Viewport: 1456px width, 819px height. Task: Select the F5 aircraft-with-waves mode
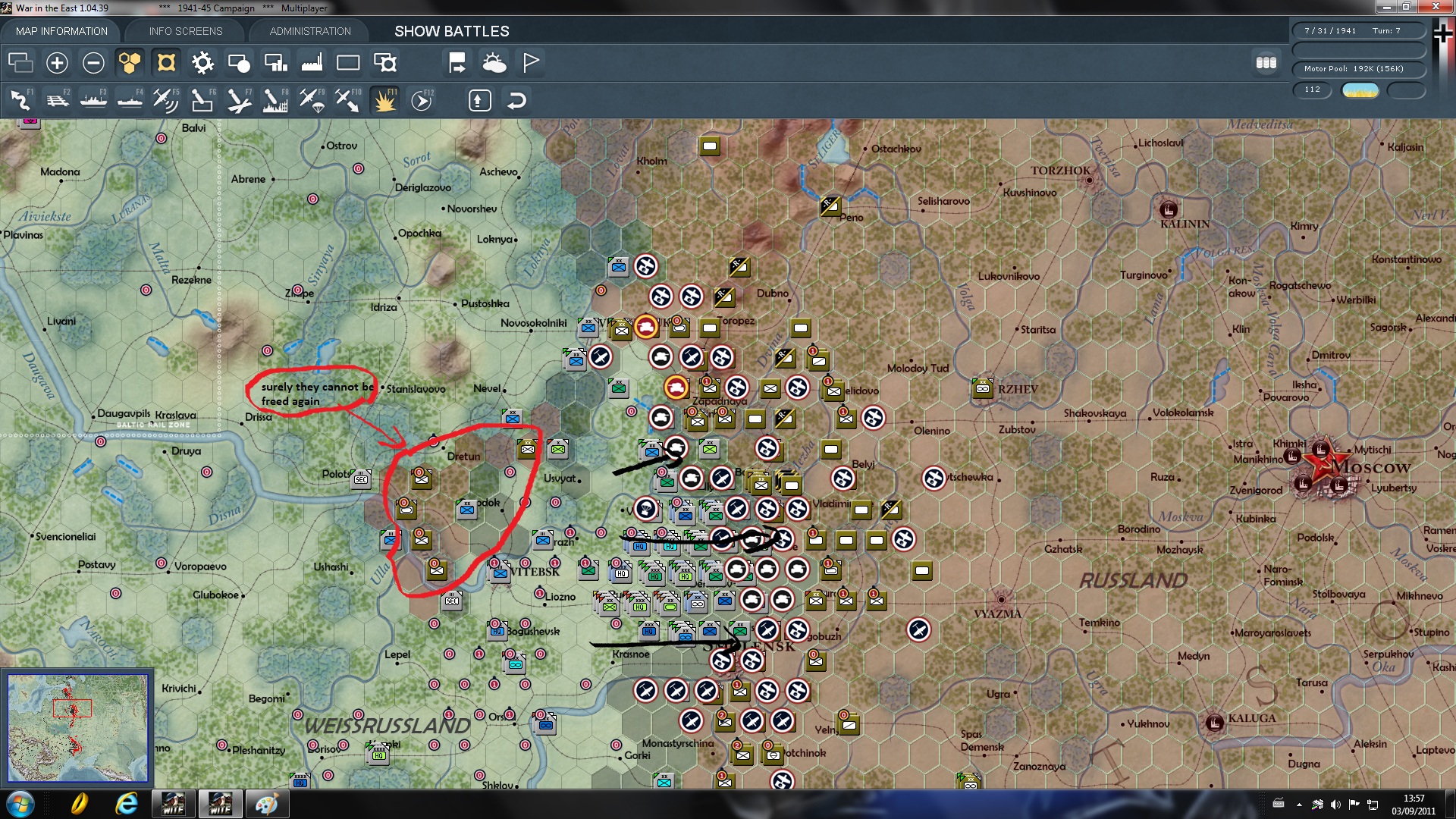click(166, 99)
